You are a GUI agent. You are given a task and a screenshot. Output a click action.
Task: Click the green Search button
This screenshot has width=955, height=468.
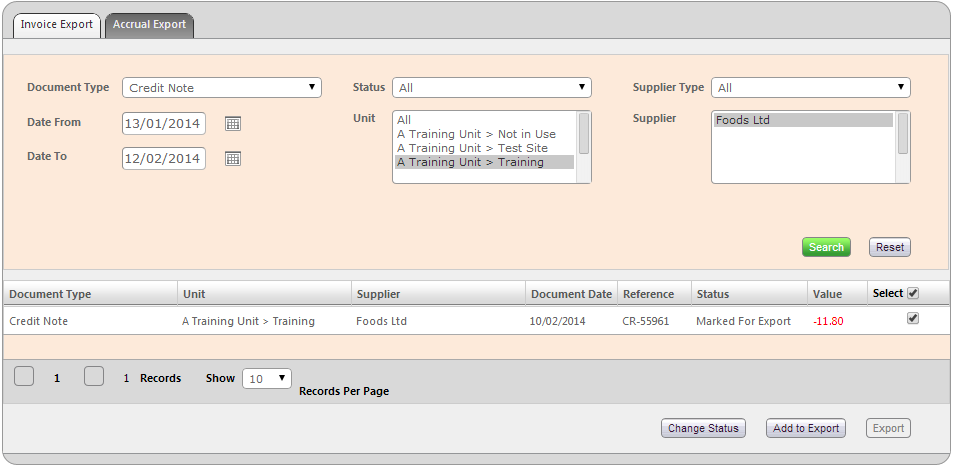(x=826, y=247)
